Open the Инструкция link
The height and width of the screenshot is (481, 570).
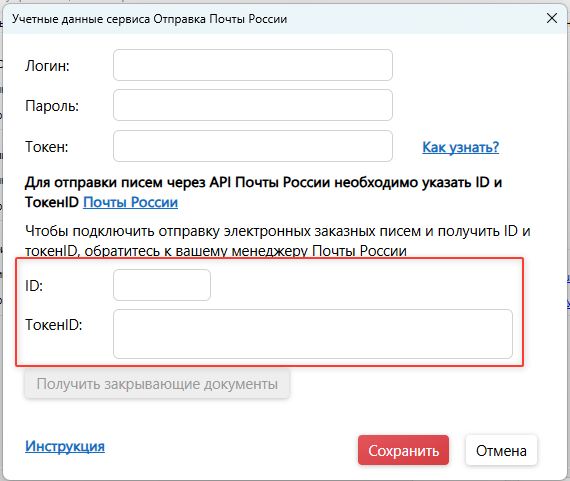[x=65, y=446]
